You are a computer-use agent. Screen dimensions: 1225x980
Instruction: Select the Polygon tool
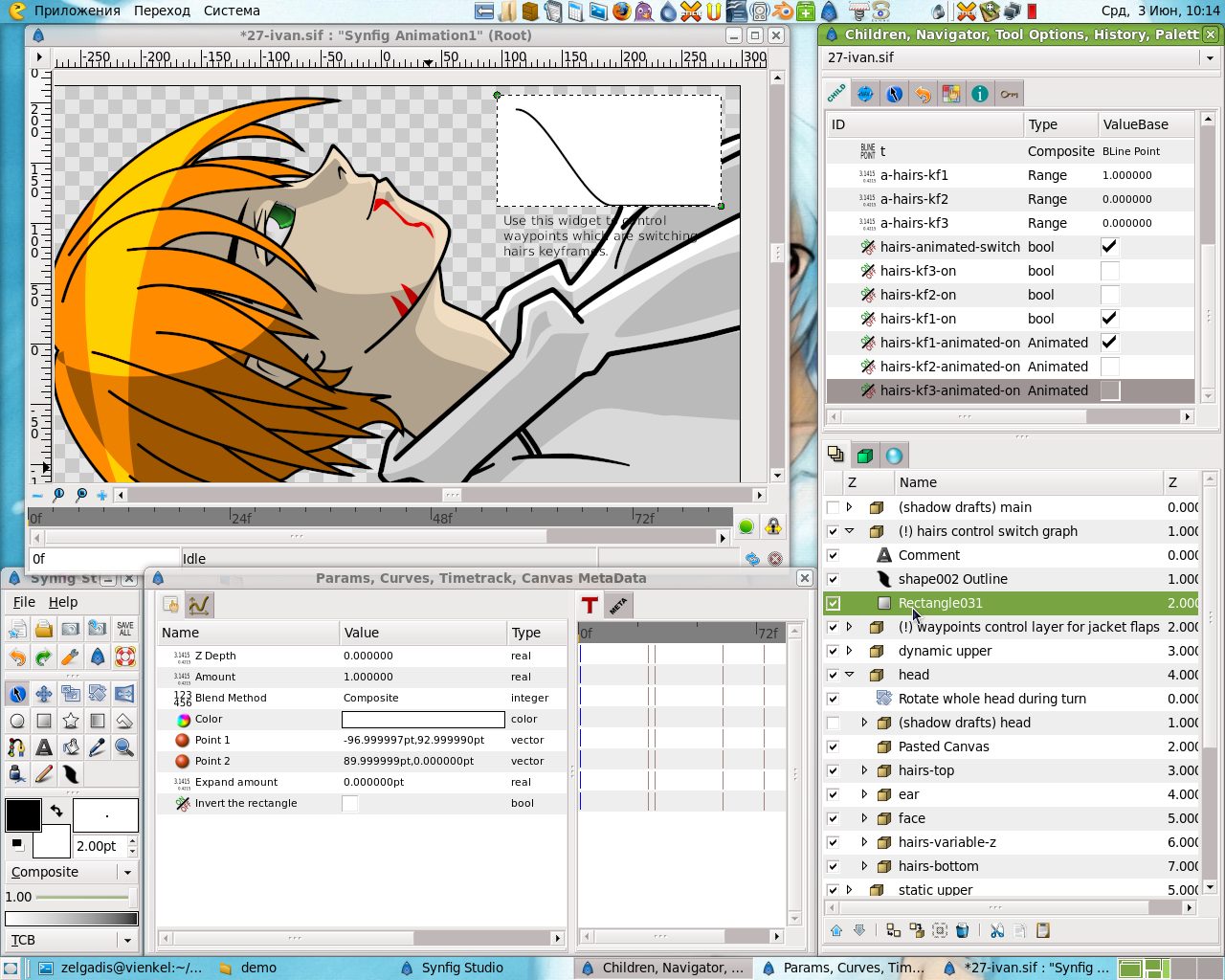[x=124, y=721]
